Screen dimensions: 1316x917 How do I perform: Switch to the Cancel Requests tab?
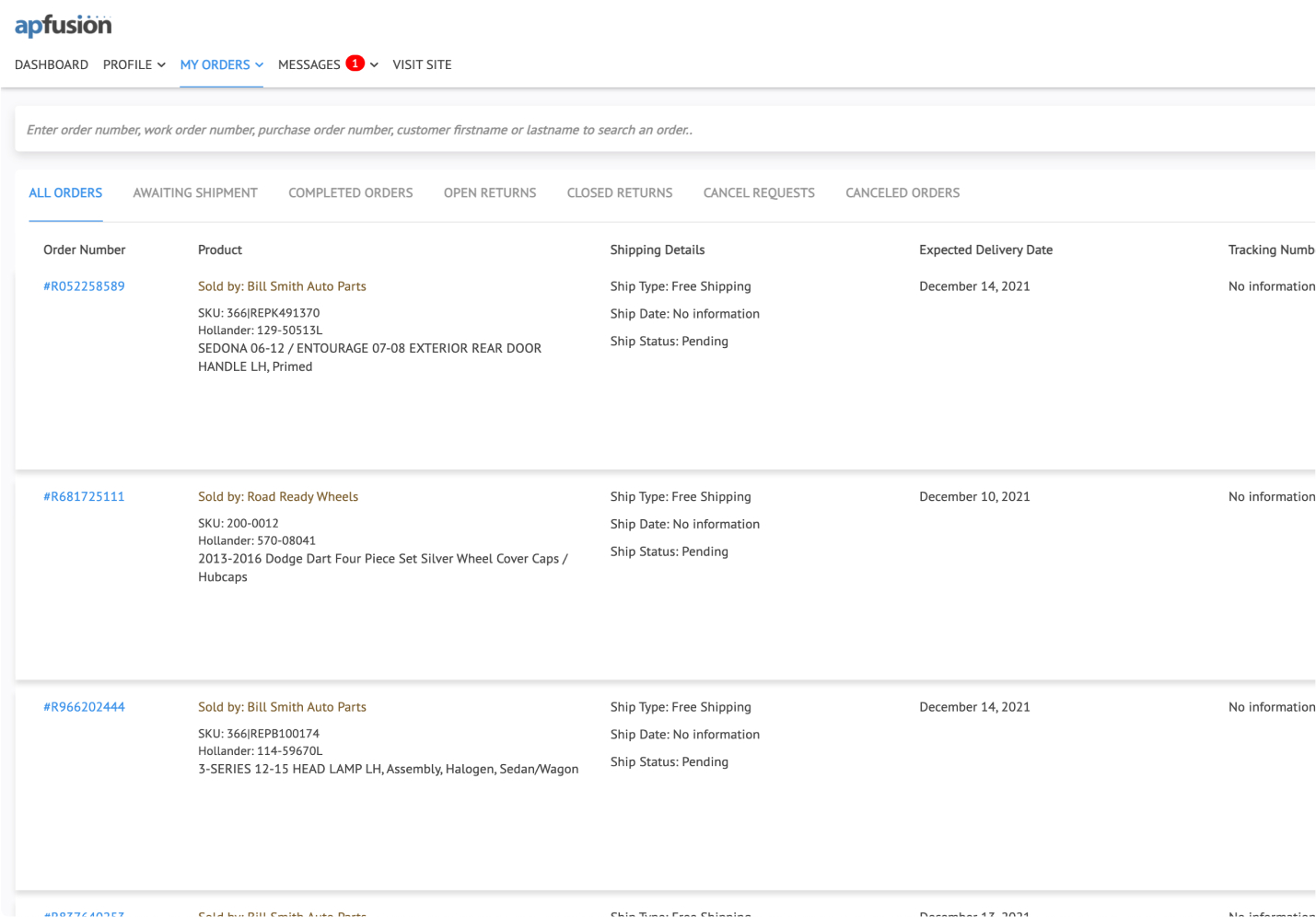point(759,193)
